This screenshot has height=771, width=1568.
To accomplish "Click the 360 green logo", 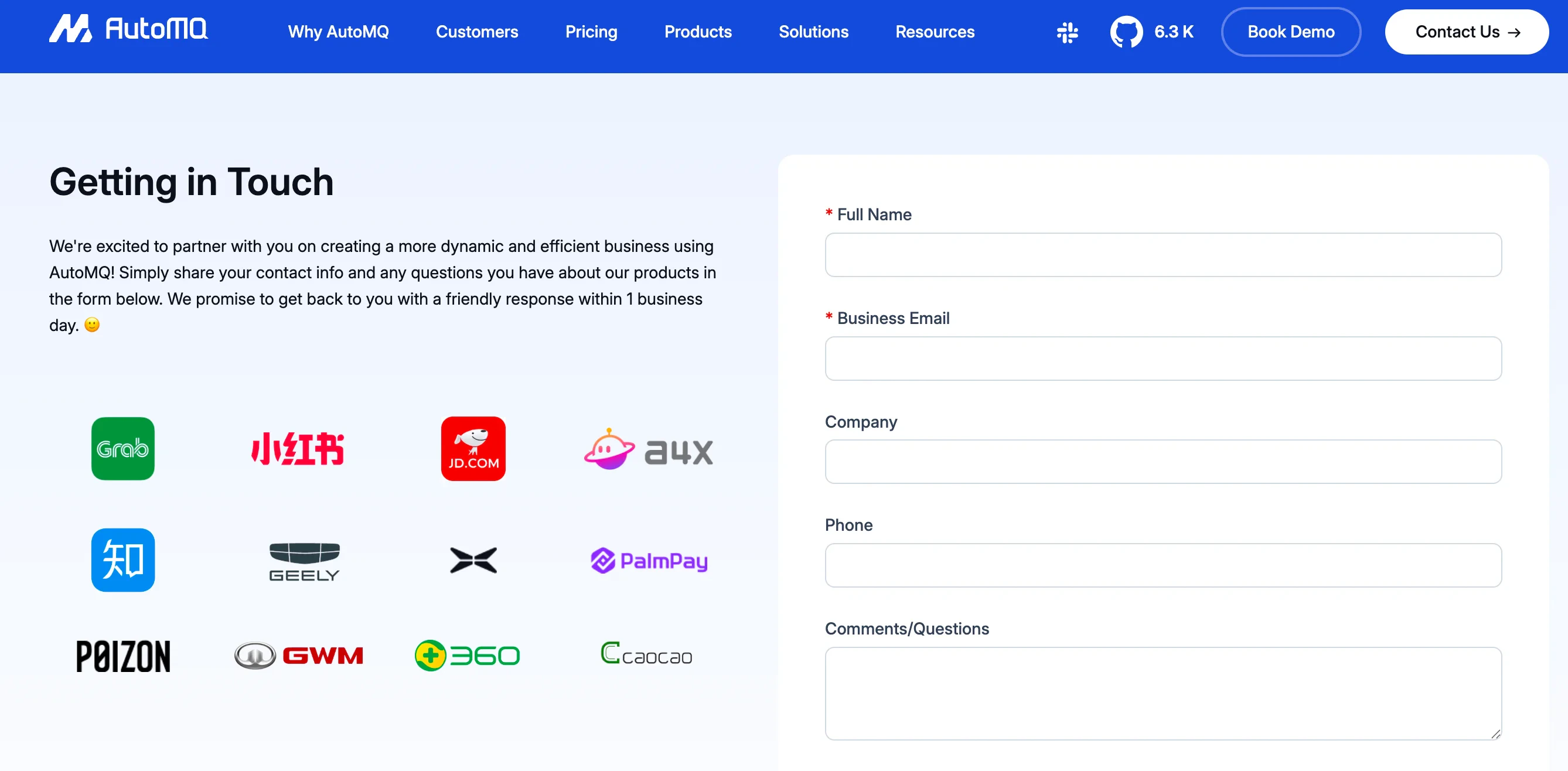I will click(x=467, y=656).
